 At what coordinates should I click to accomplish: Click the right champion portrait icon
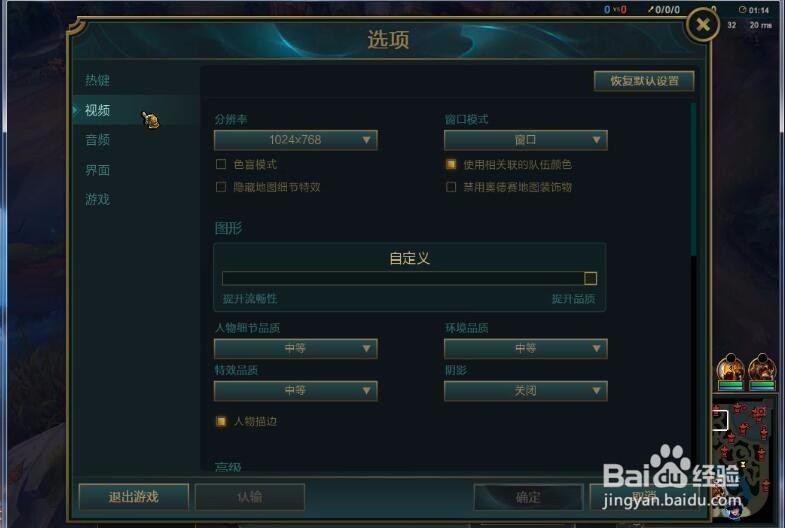[x=762, y=371]
